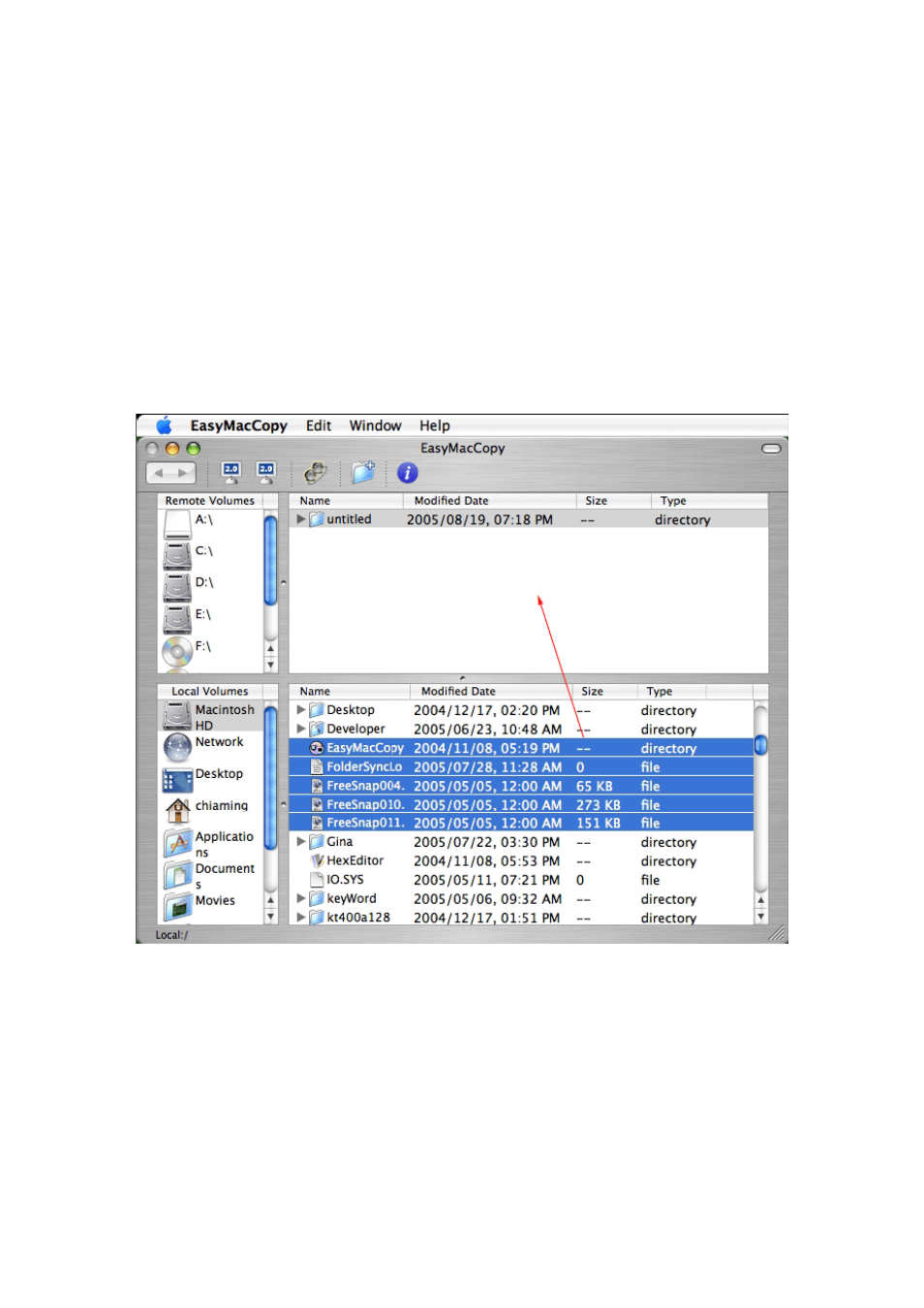Click local file list scrollbar up arrow
Viewport: 924px width, 1308px height.
(x=761, y=900)
